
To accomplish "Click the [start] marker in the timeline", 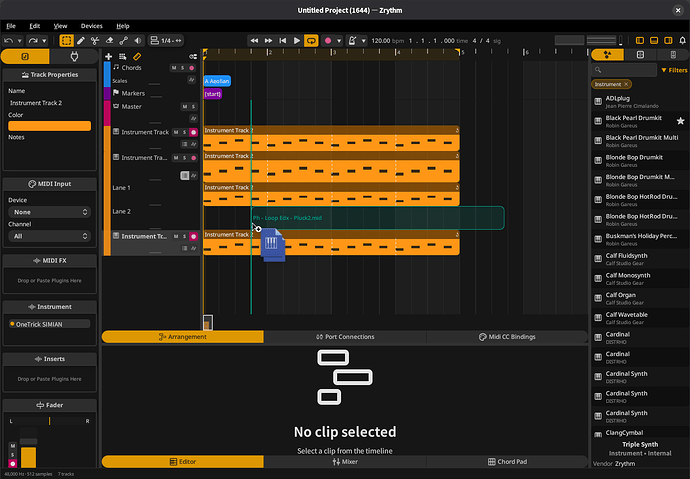I will [x=213, y=94].
